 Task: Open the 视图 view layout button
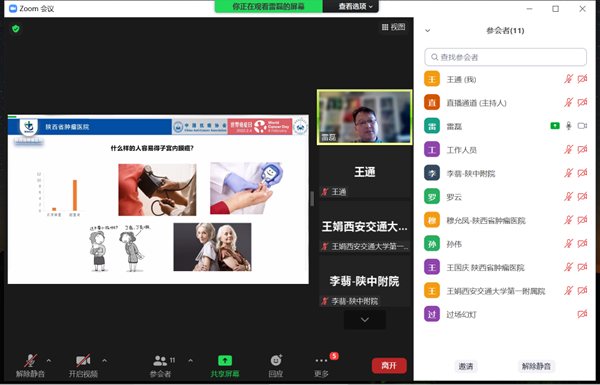point(393,27)
